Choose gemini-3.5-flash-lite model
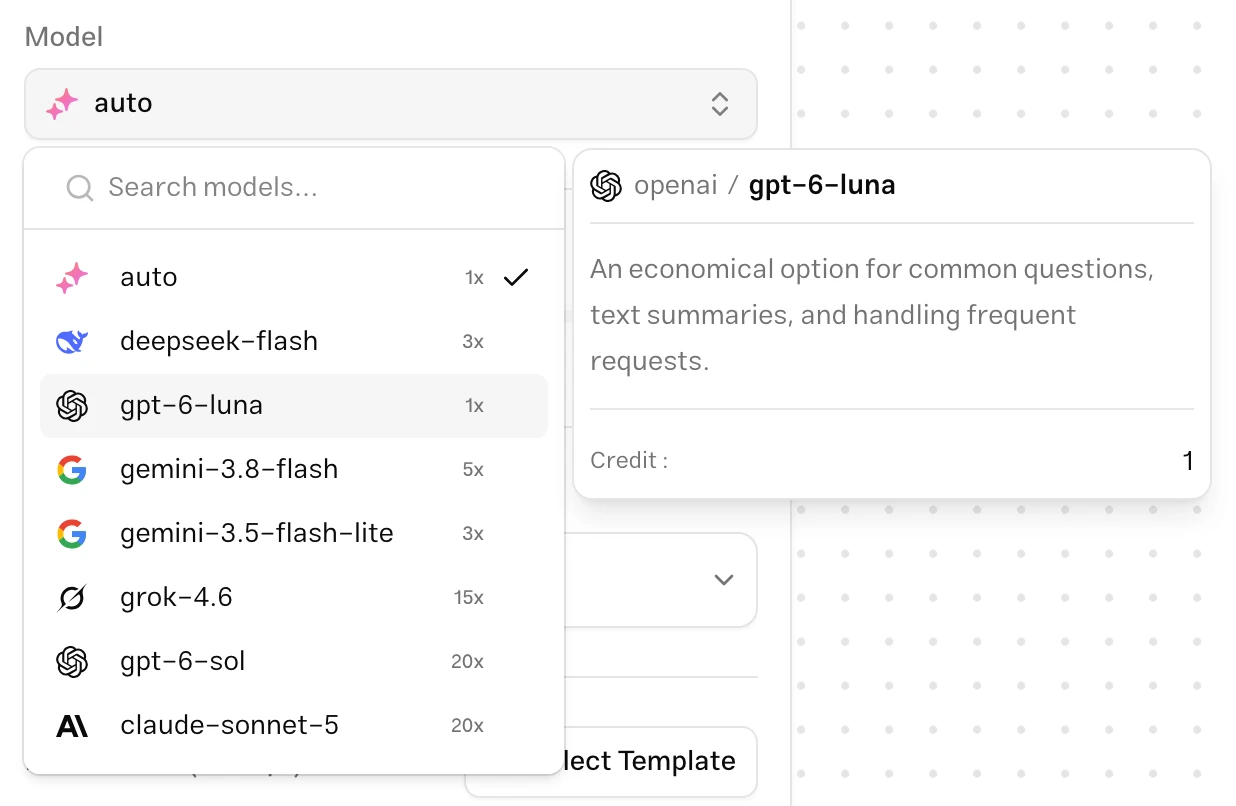 pos(294,533)
